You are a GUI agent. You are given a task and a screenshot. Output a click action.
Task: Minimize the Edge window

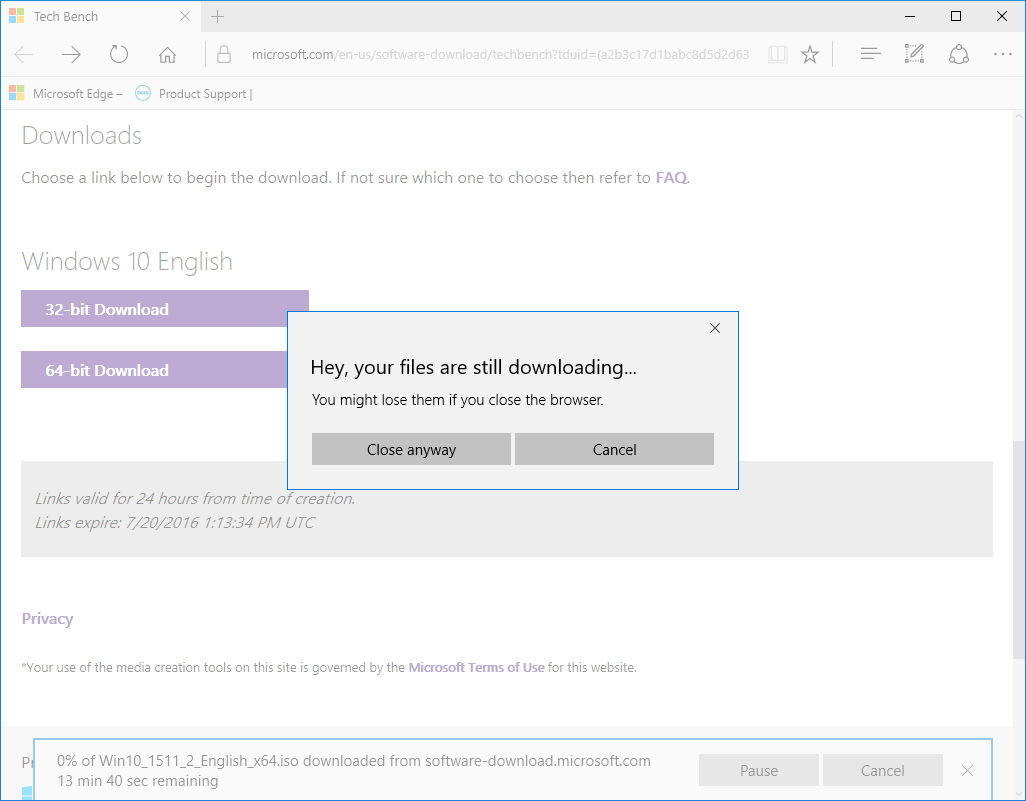[910, 16]
